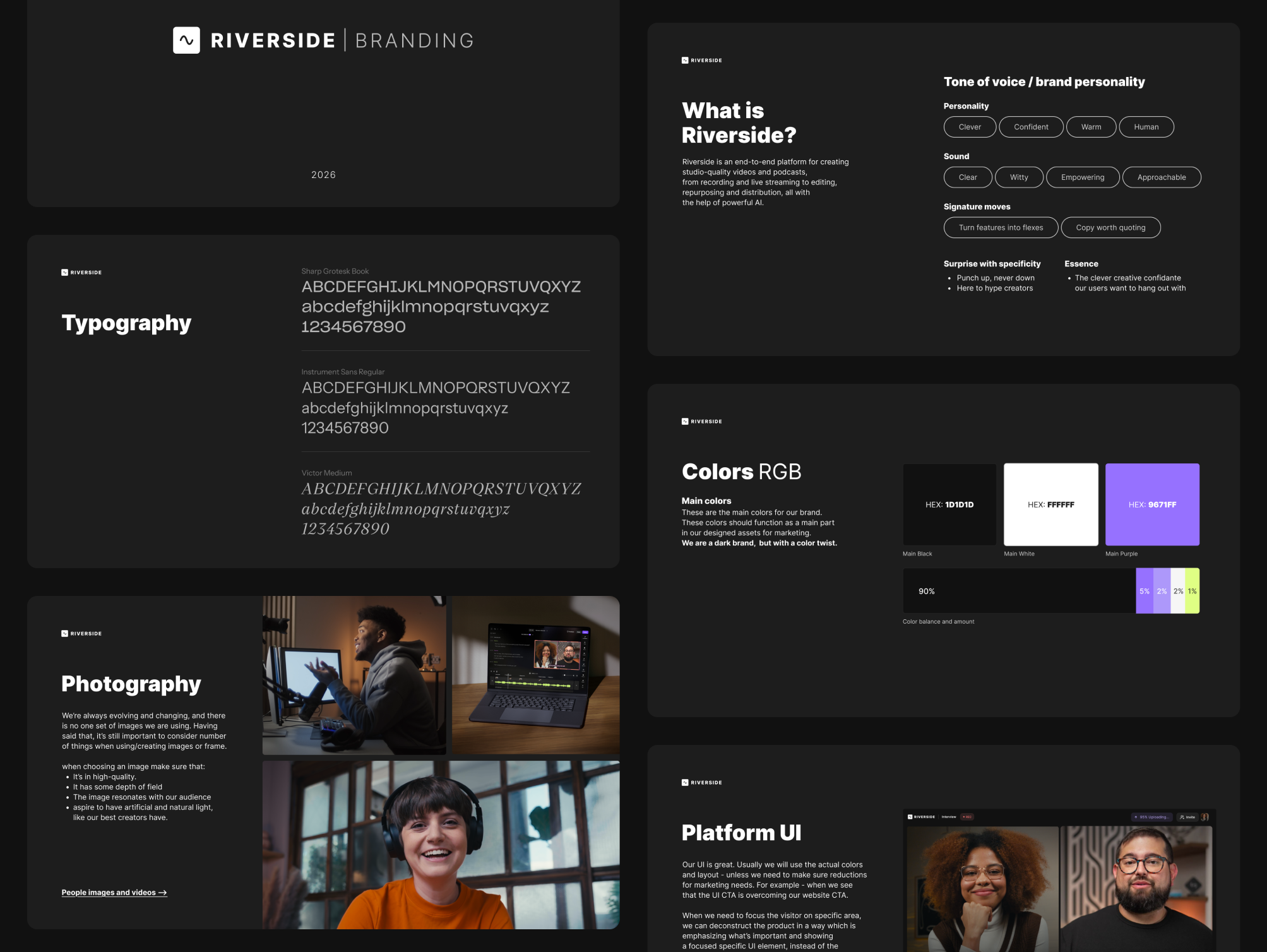This screenshot has width=1267, height=952.
Task: Select the Witty sound pill
Action: click(1019, 177)
